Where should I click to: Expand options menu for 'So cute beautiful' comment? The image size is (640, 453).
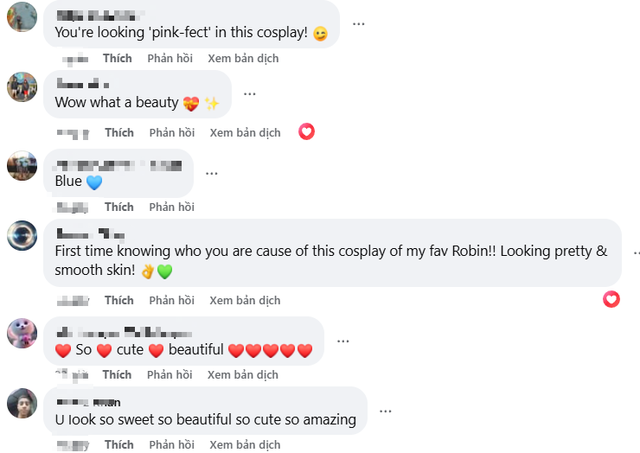pyautogui.click(x=343, y=341)
